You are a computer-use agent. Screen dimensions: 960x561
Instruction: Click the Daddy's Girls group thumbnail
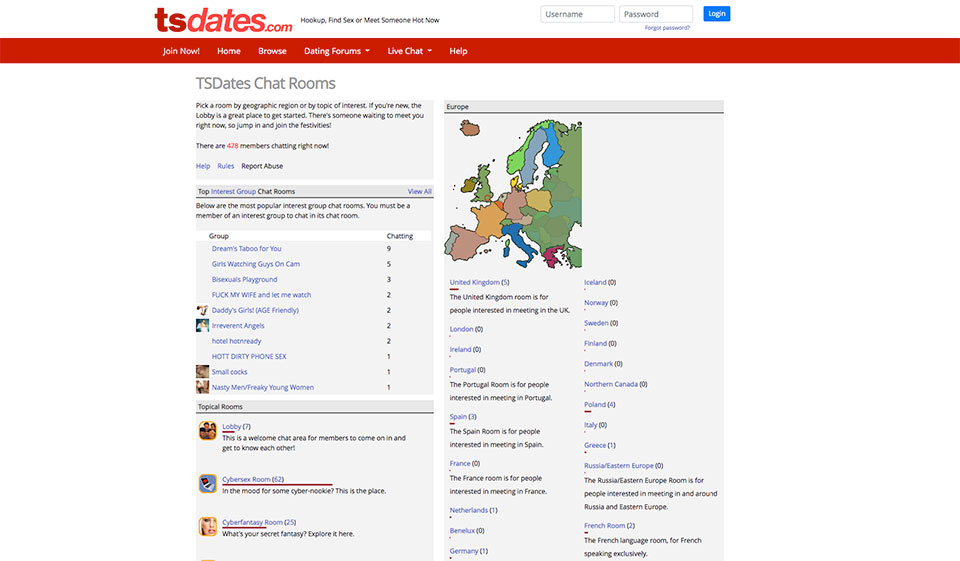[203, 310]
